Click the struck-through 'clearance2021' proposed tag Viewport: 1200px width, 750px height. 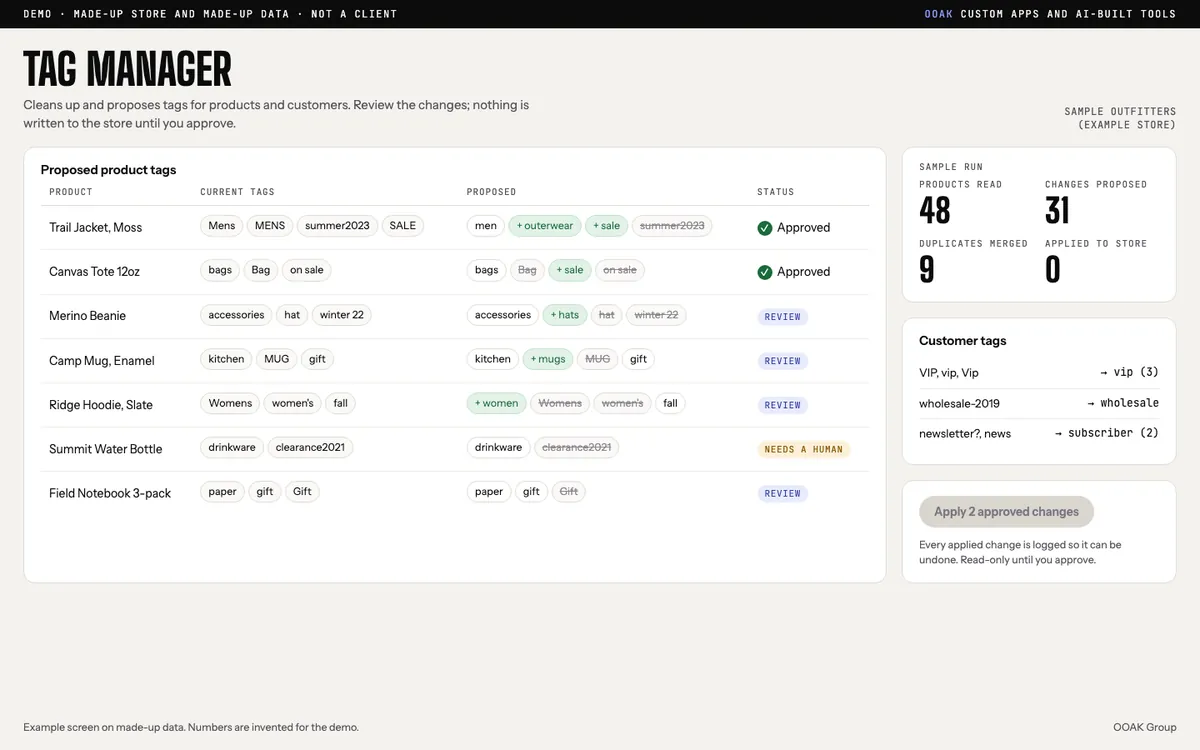(x=577, y=447)
